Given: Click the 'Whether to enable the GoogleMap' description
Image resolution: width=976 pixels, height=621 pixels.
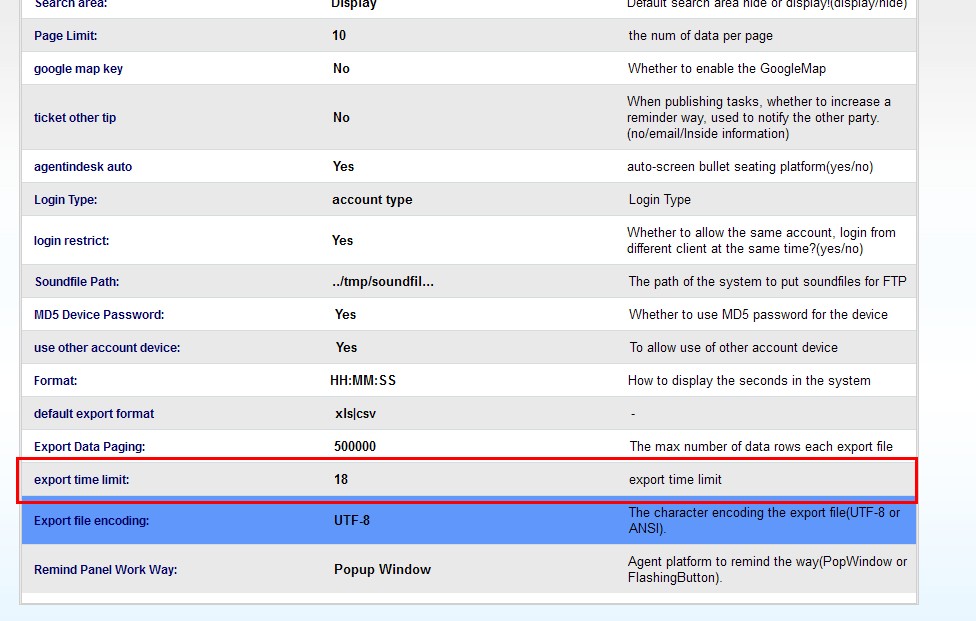Looking at the screenshot, I should click(727, 69).
